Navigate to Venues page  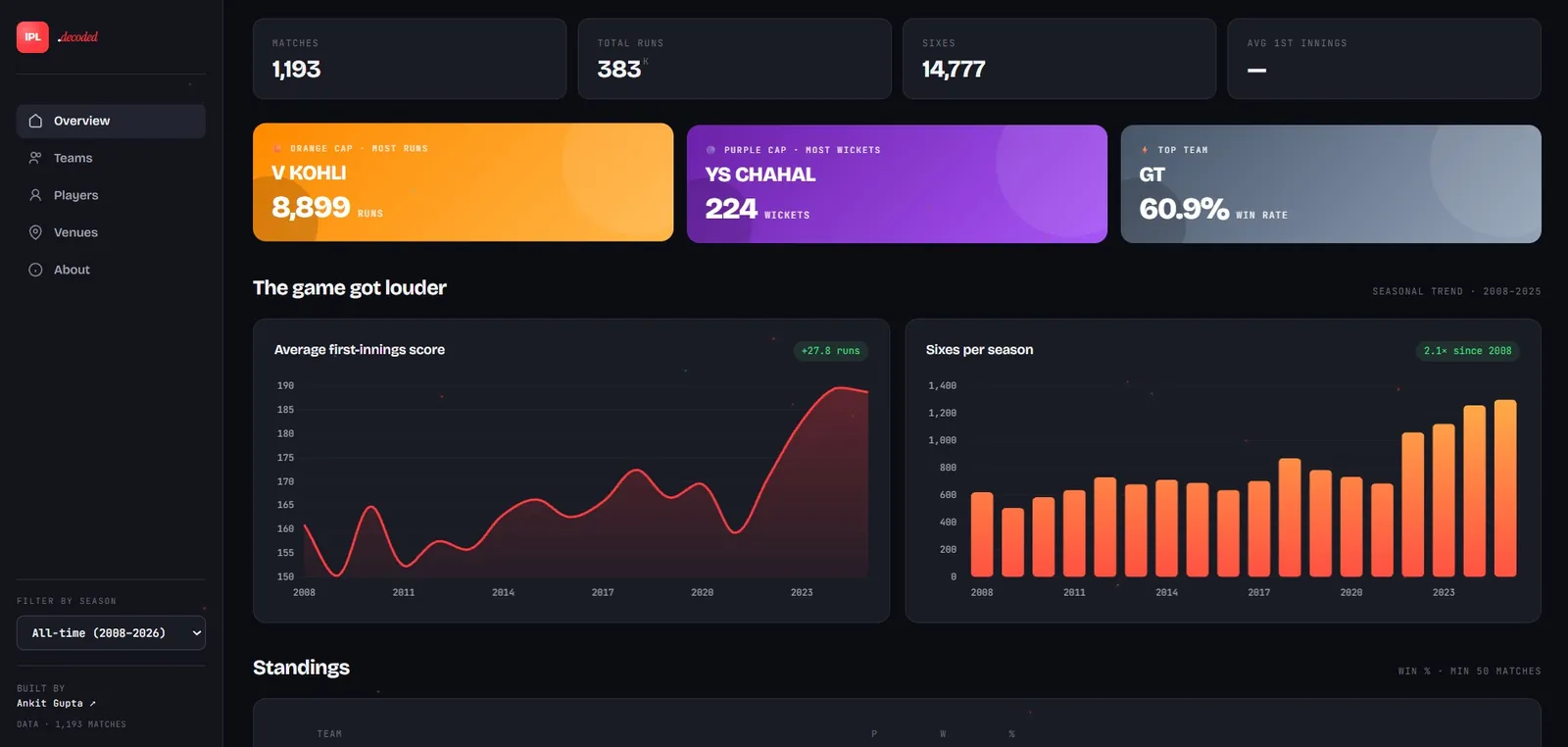click(111, 232)
